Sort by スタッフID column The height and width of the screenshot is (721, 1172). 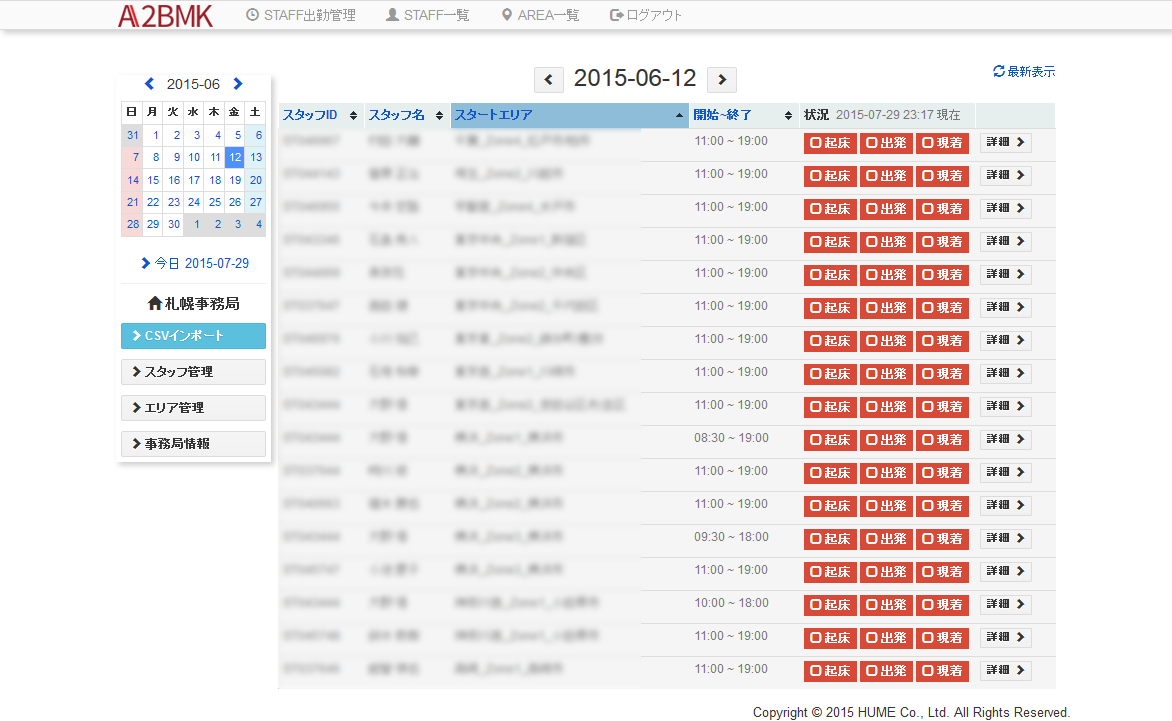pyautogui.click(x=319, y=115)
